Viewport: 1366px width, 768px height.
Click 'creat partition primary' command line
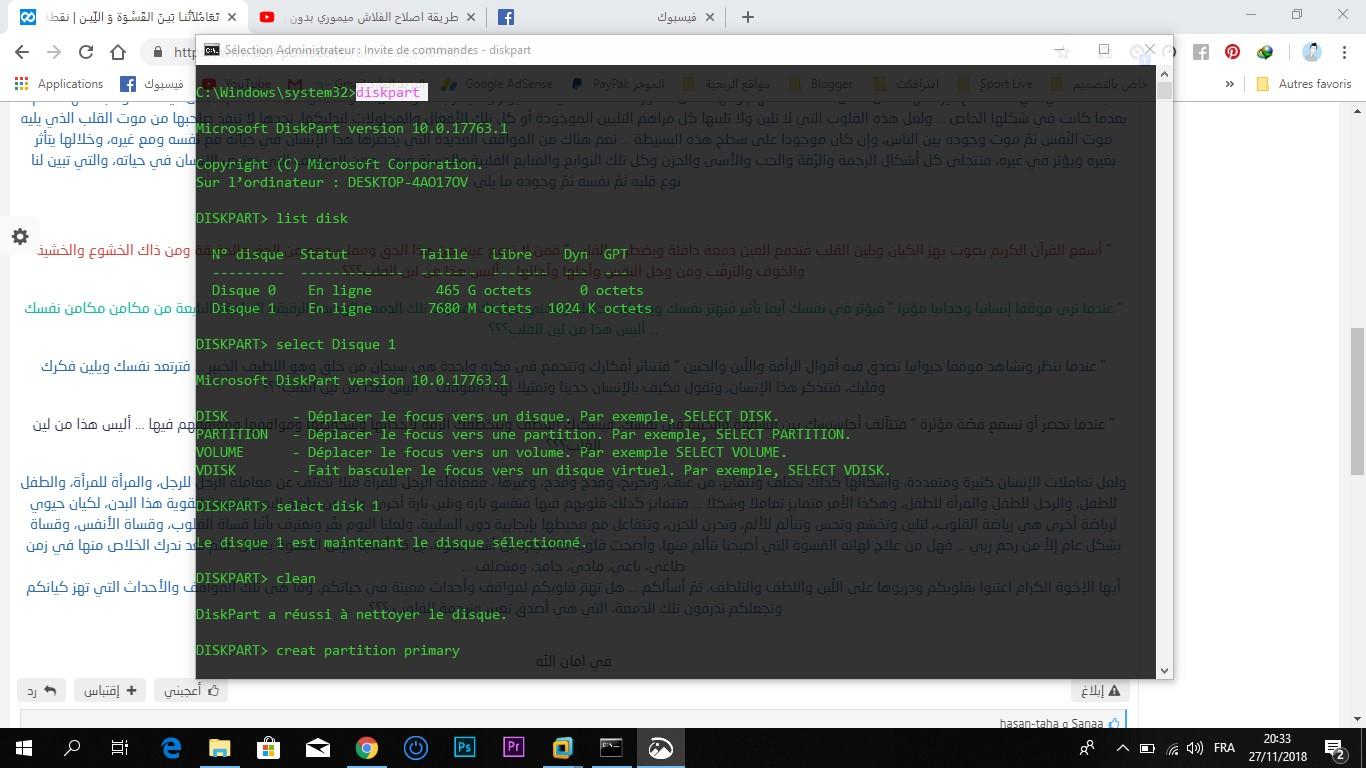(328, 650)
